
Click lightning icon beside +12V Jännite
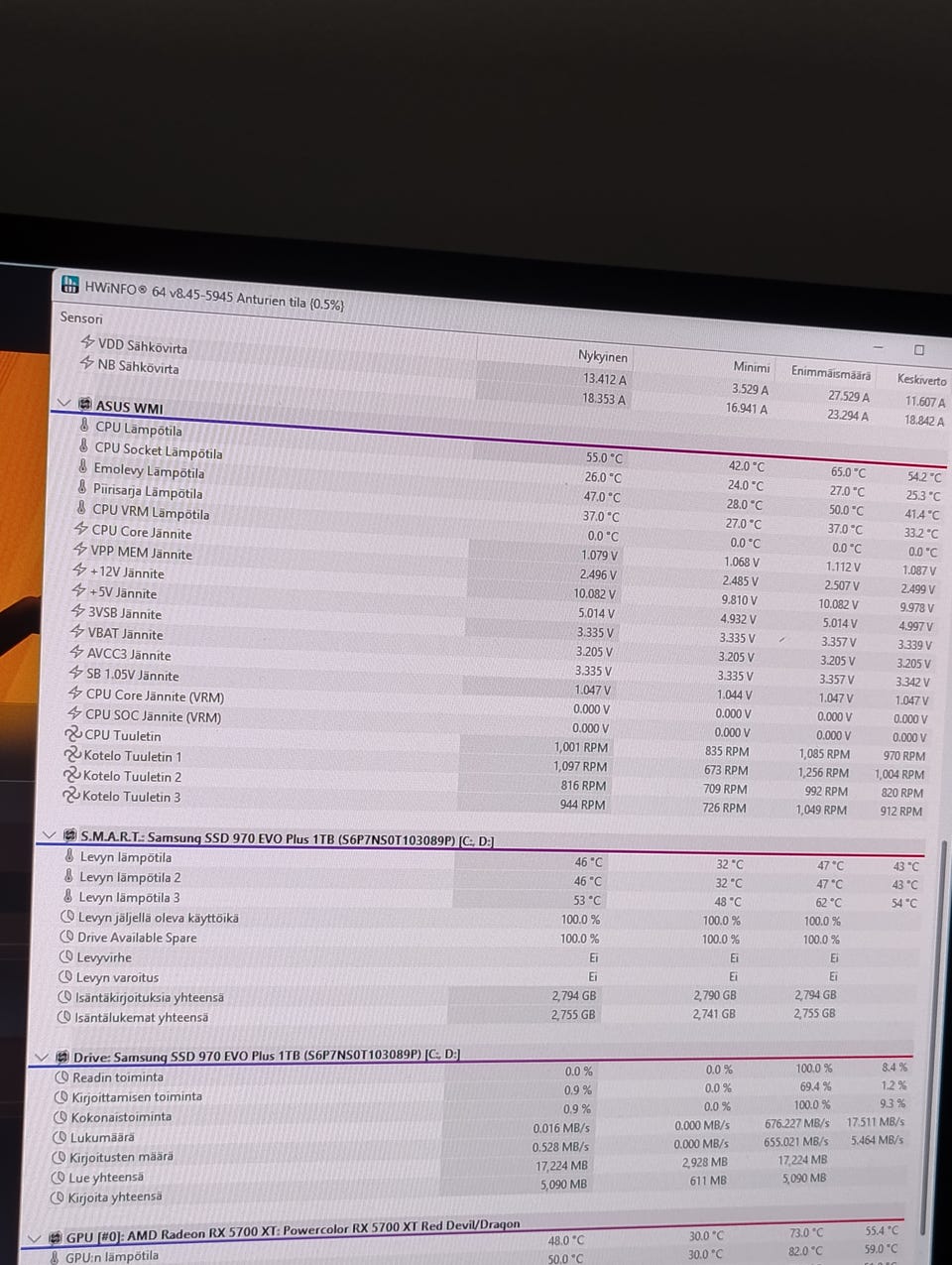coord(79,569)
